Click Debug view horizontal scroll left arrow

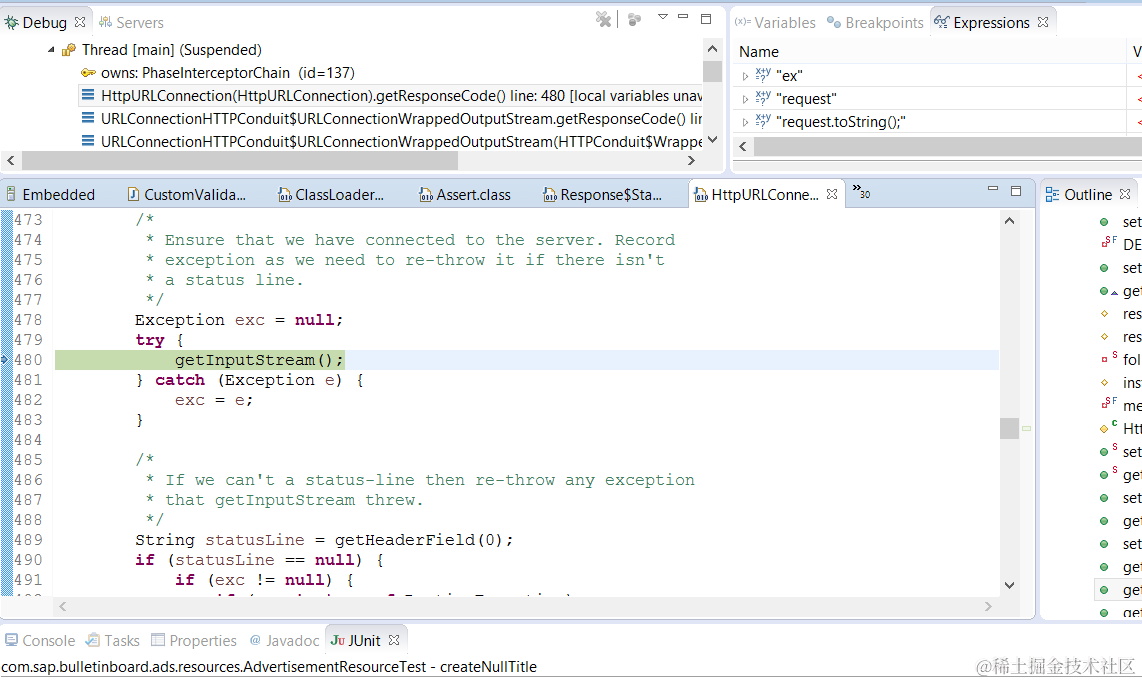tap(10, 160)
